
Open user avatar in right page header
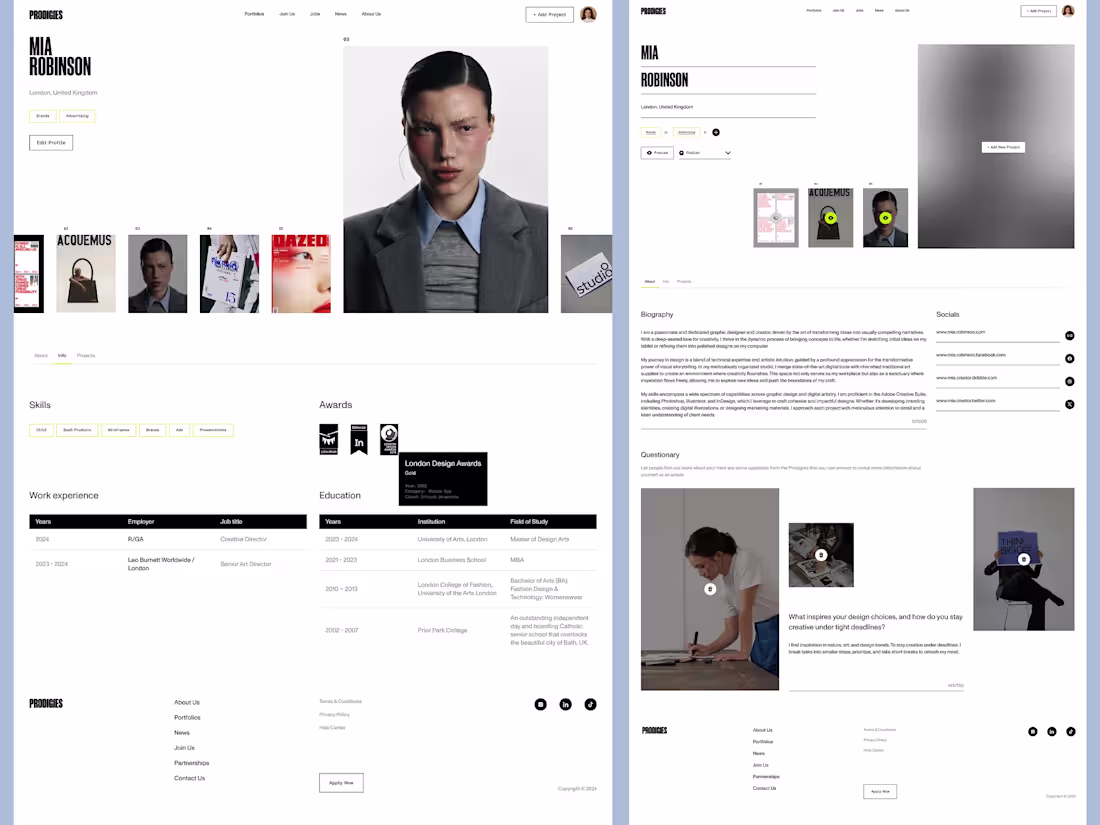(x=1067, y=11)
